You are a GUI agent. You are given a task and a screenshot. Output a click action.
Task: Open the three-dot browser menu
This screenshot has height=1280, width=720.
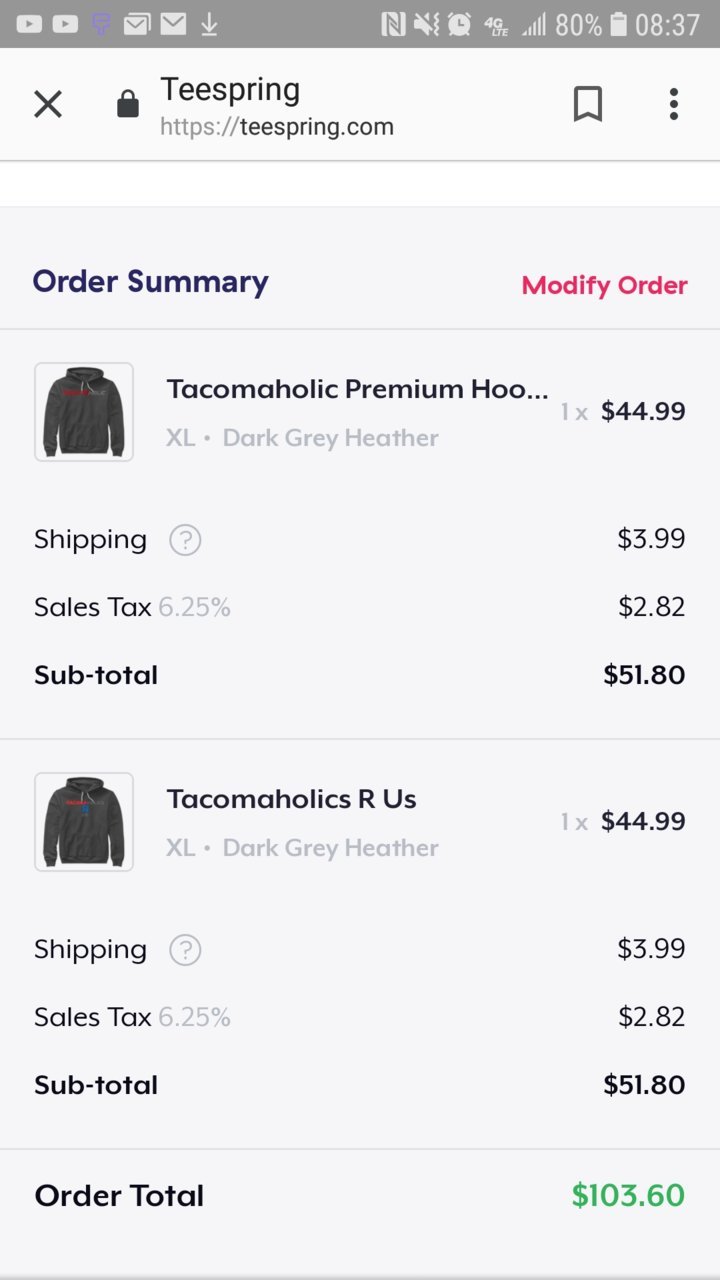674,104
